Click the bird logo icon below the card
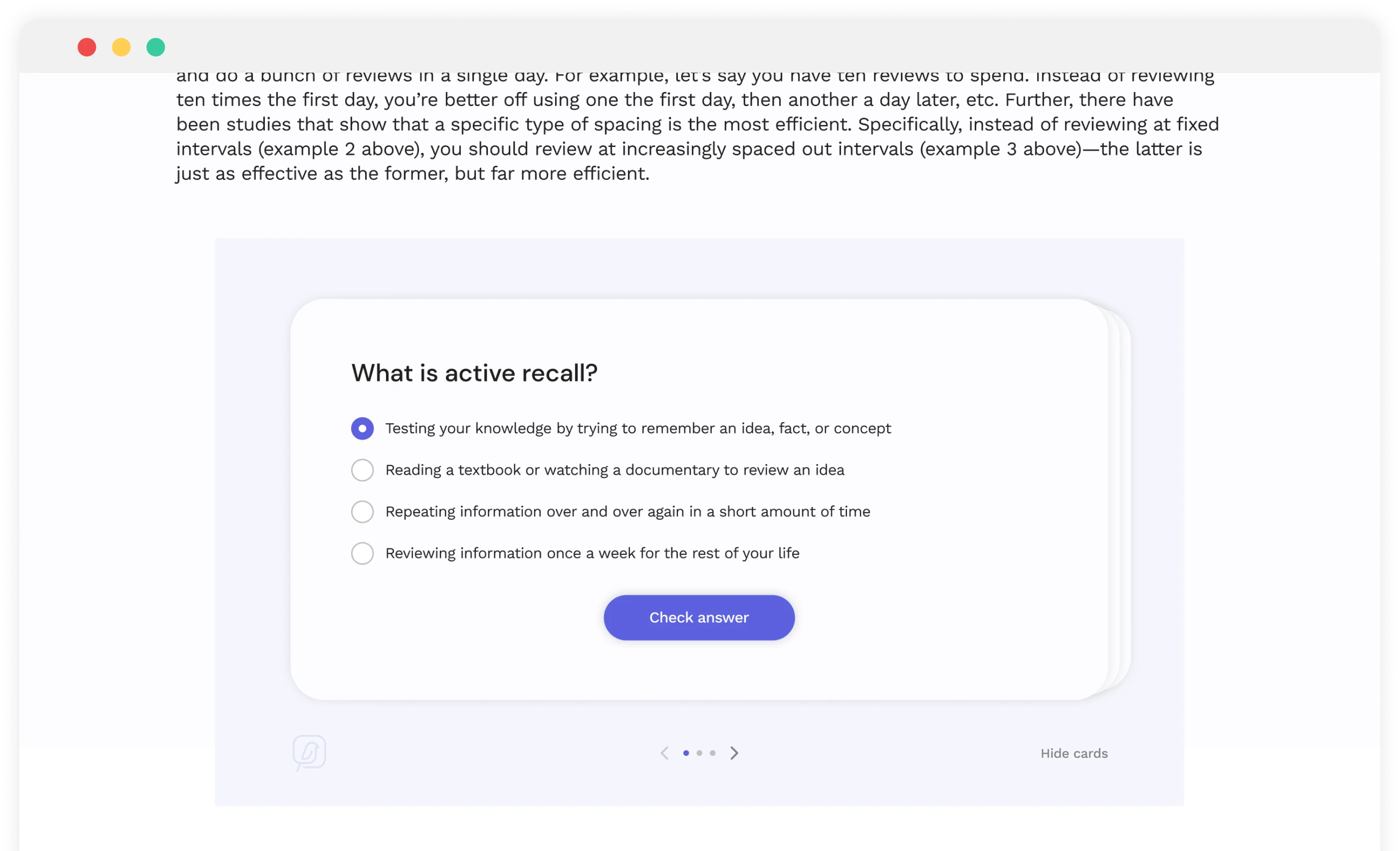The image size is (1400, 851). 309,752
